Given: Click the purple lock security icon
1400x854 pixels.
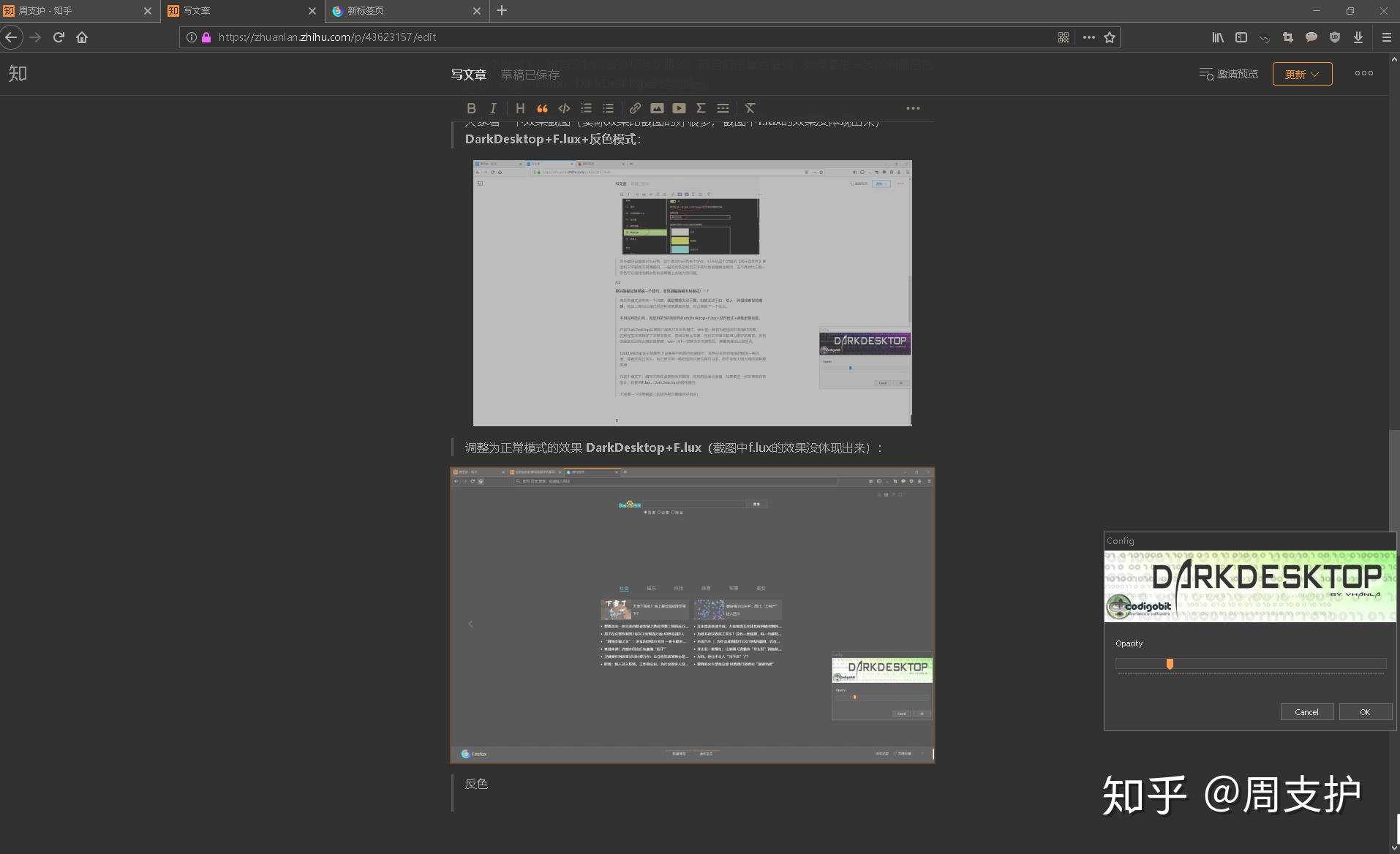Looking at the screenshot, I should 206,37.
